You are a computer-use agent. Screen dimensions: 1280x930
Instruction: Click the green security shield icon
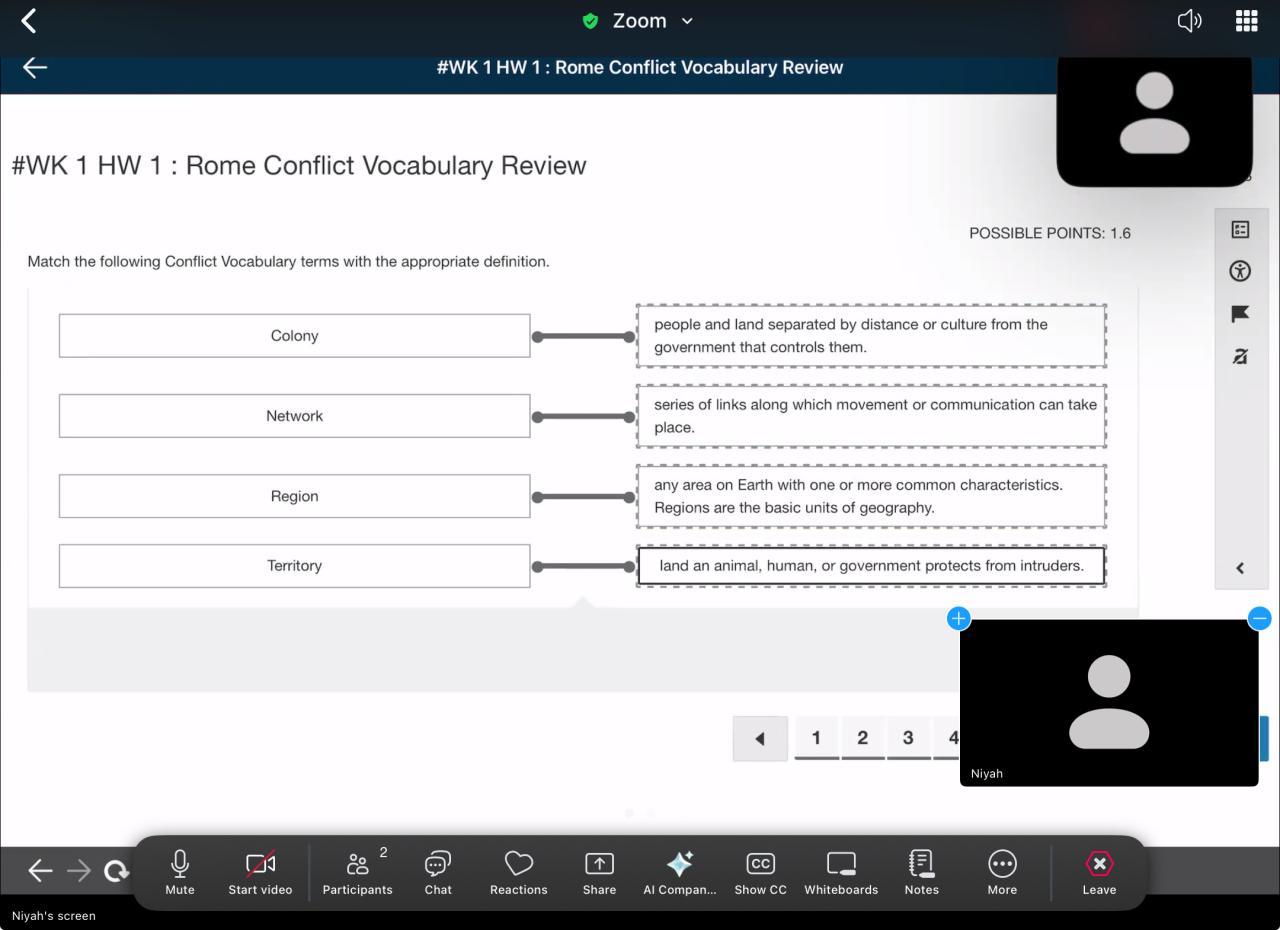coord(590,21)
